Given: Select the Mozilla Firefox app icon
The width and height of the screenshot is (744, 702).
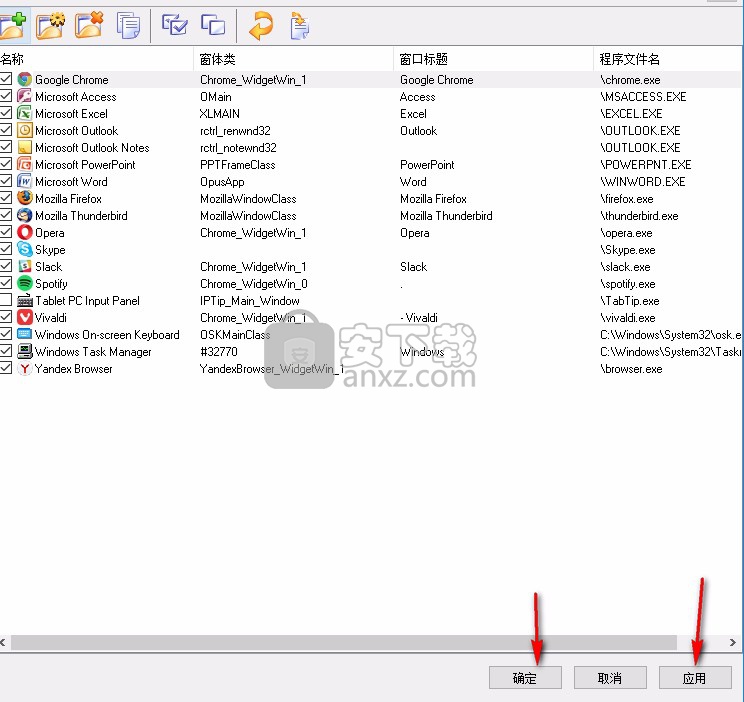Looking at the screenshot, I should 25,198.
